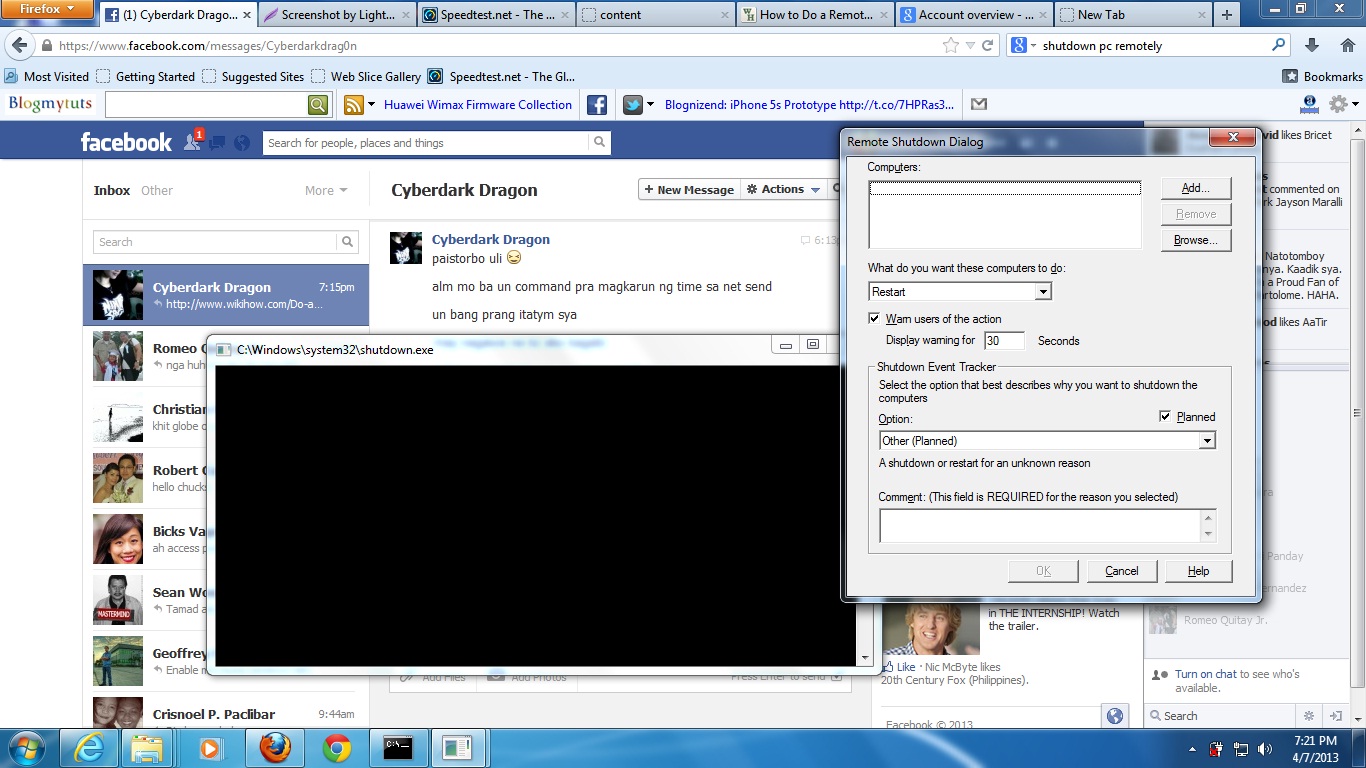This screenshot has width=1366, height=768.
Task: Open Most Visited bookmarks folder
Action: pos(46,76)
